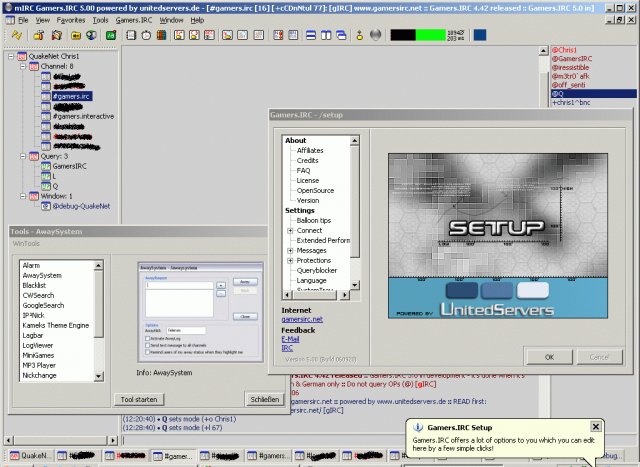Click the IRC feedback link
The width and height of the screenshot is (640, 467).
pos(287,348)
